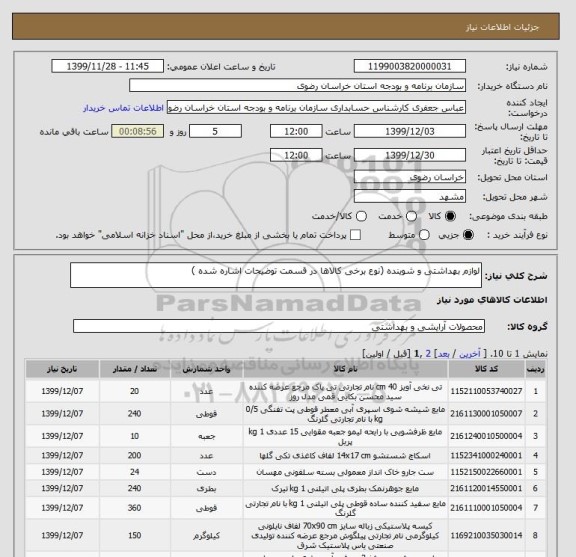This screenshot has height=557, width=576.
Task: Click the تعداد / مقدار column header
Action: pos(135,369)
